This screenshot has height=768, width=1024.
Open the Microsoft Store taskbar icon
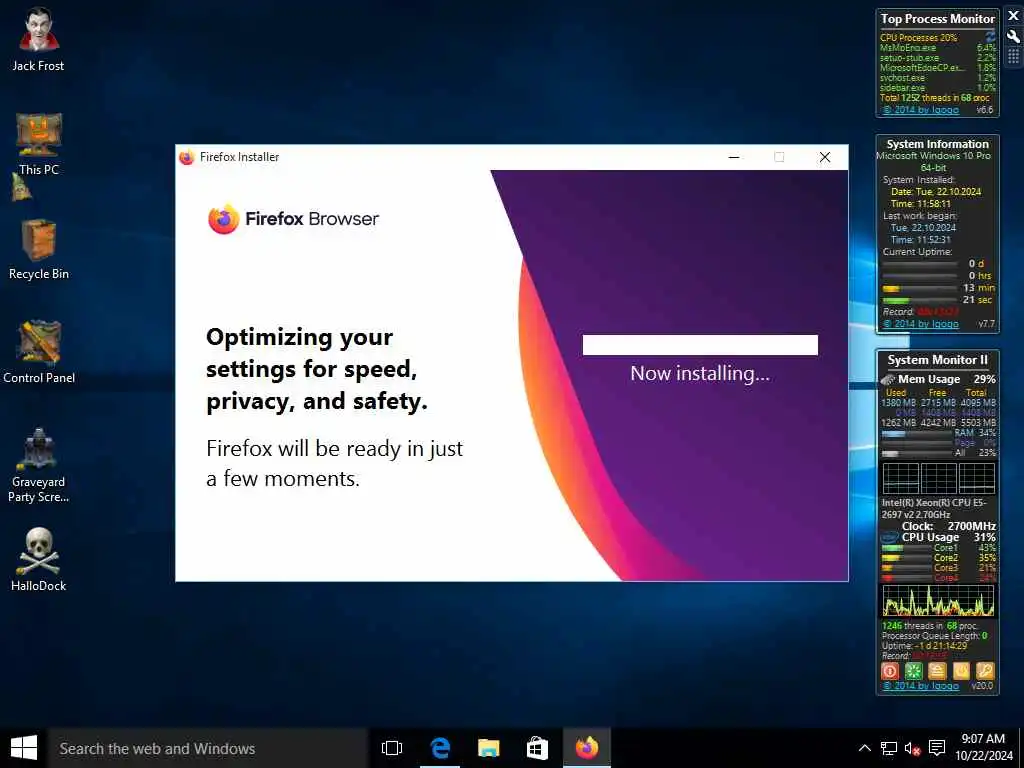pos(537,748)
